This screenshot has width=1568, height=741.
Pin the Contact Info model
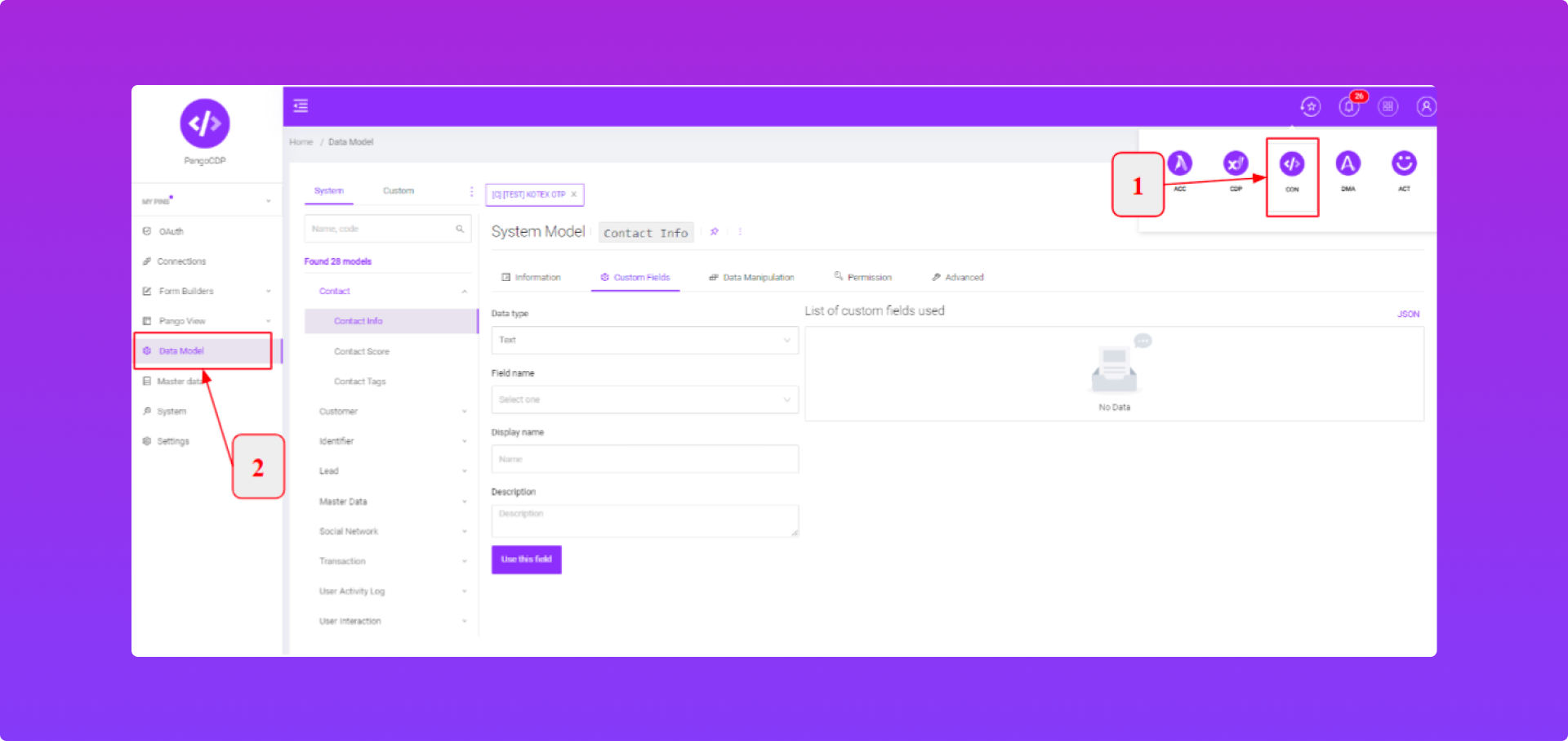[x=715, y=232]
